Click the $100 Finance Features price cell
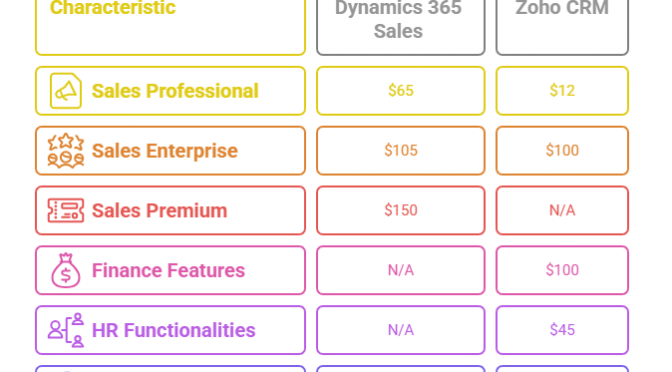Image resolution: width=672 pixels, height=372 pixels. [562, 270]
